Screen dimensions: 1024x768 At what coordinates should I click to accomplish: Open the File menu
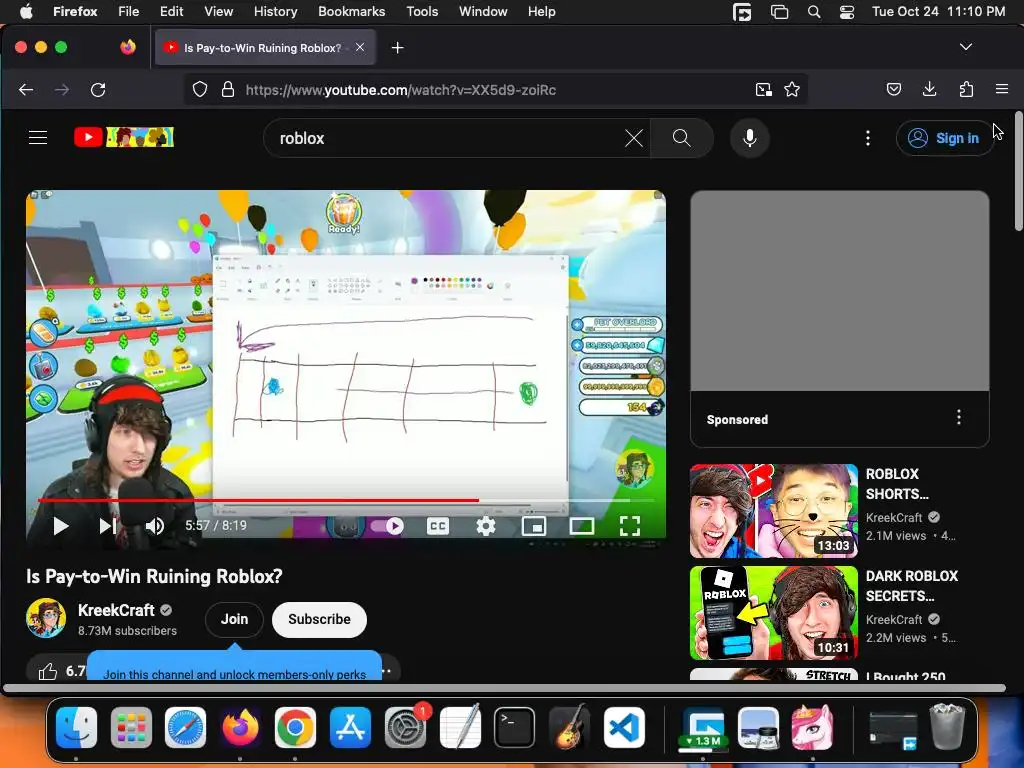coord(128,11)
